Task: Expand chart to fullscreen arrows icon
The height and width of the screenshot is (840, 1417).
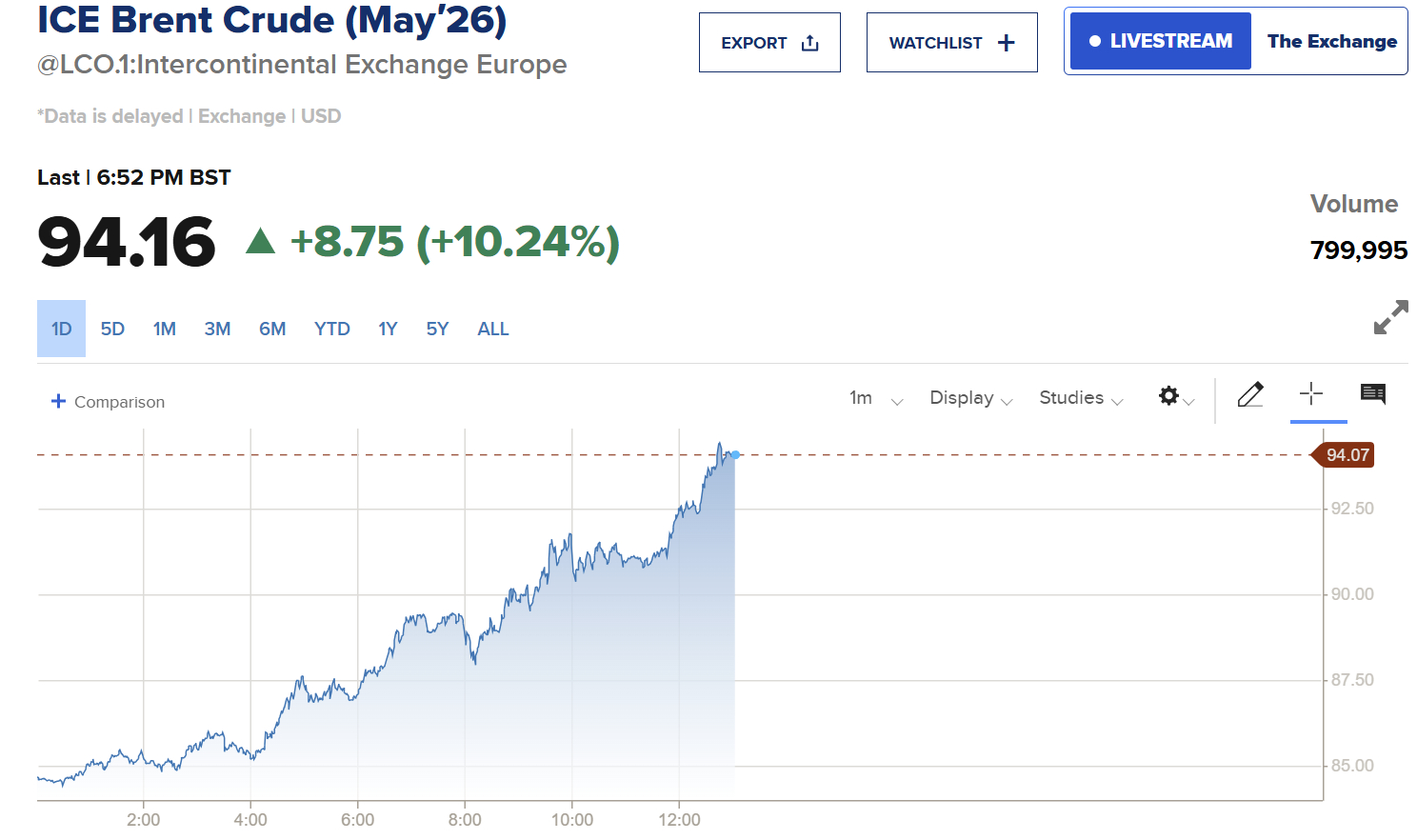Action: pos(1390,317)
